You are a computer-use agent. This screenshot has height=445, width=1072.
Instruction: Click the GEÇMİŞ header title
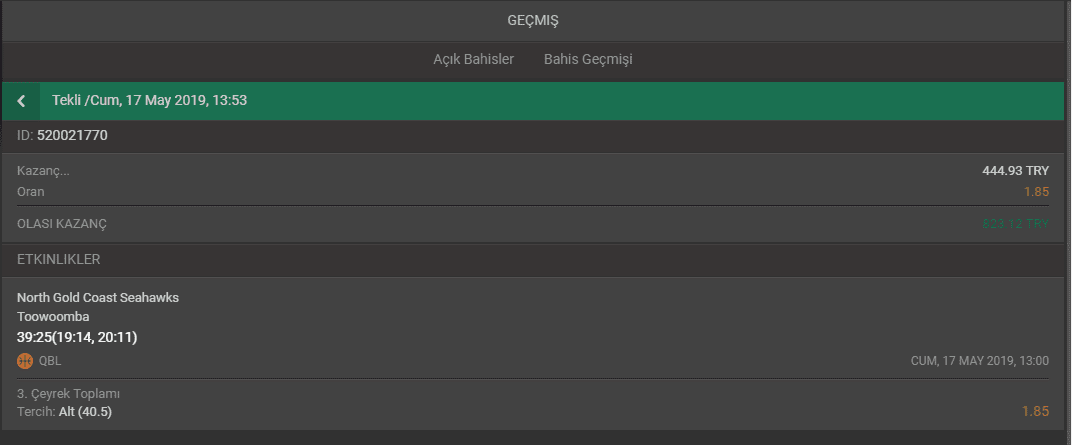[533, 21]
